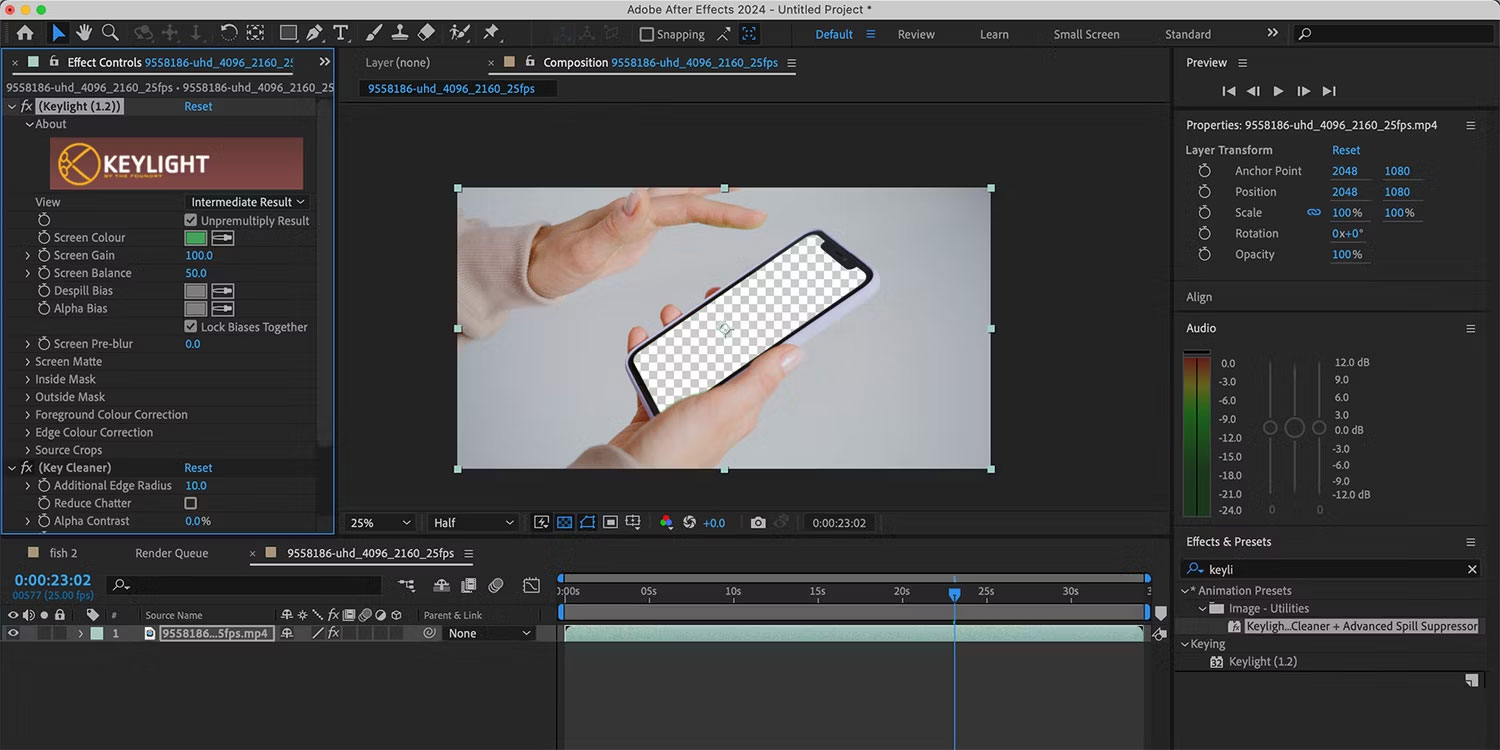Screen dimensions: 1500x750
Task: Click the green Screen Colour swatch
Action: tap(194, 237)
